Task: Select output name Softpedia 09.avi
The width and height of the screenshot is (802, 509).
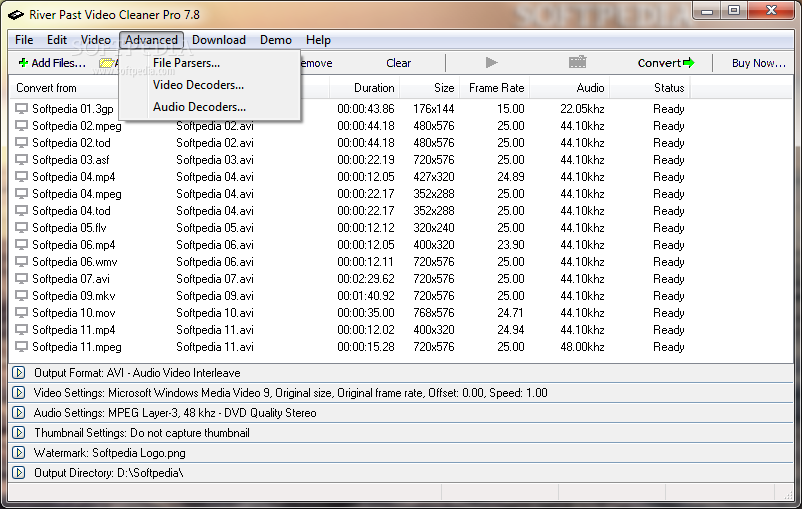Action: coord(215,296)
